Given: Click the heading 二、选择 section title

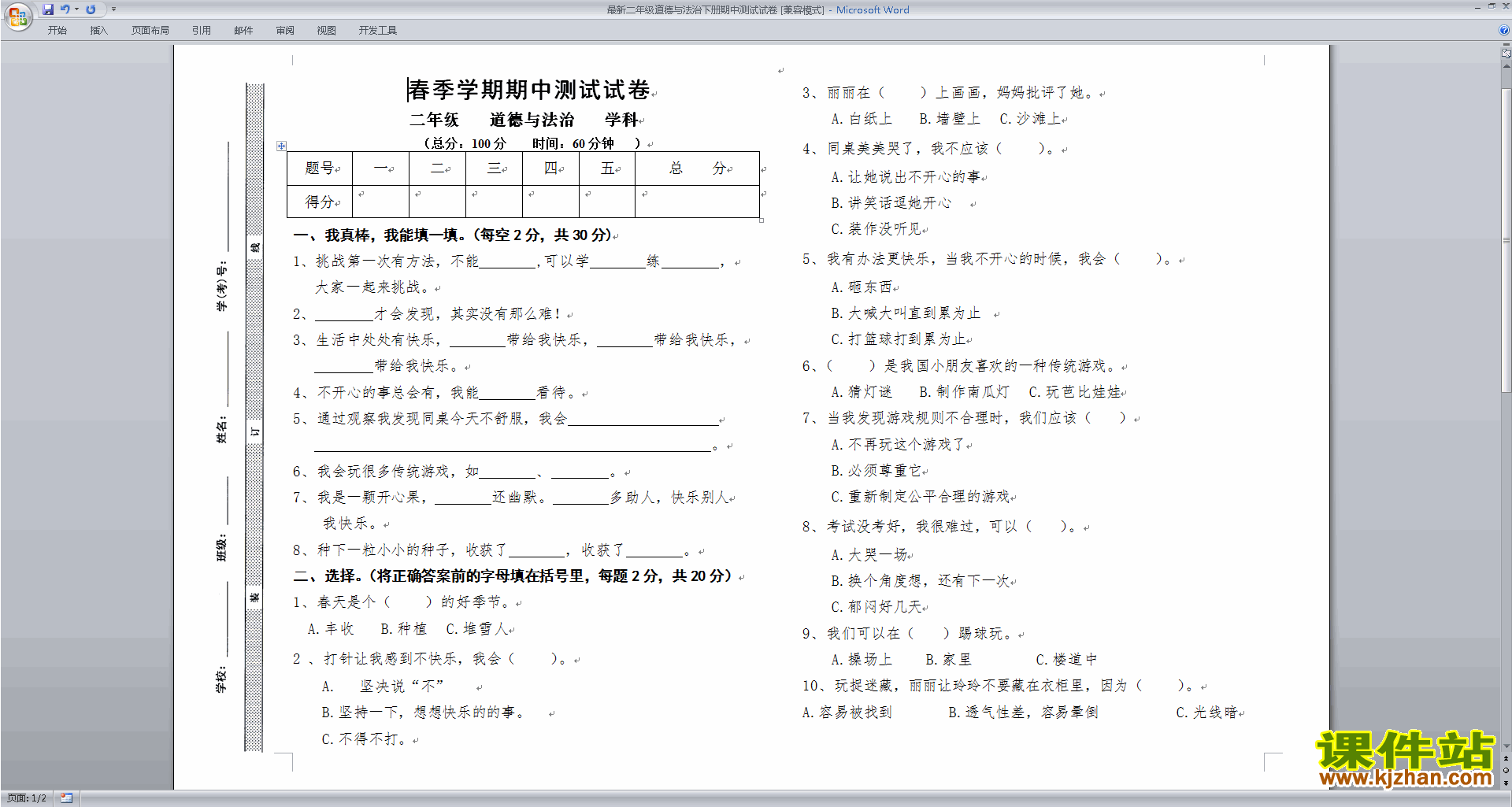Looking at the screenshot, I should coord(327,576).
